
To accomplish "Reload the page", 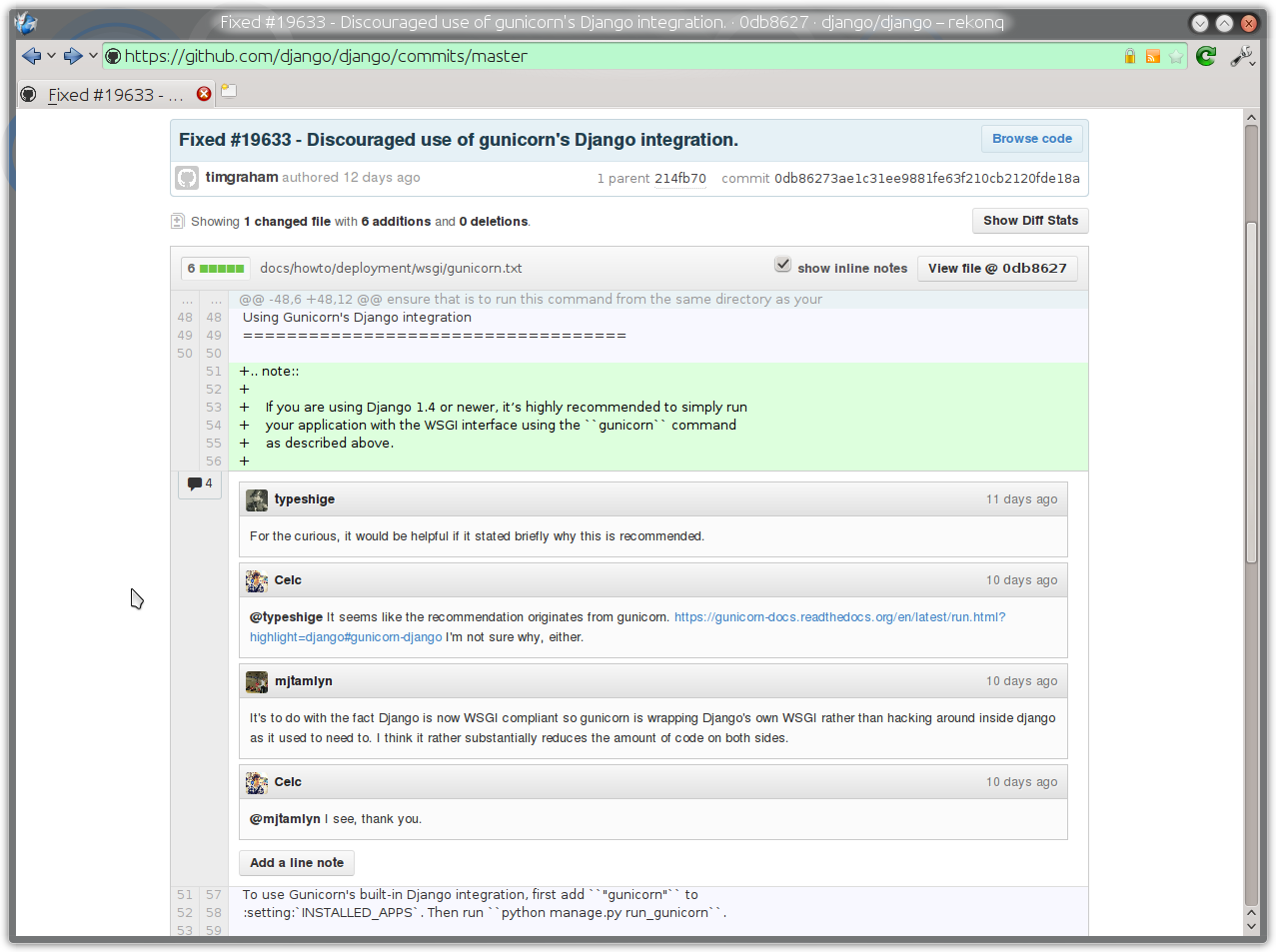I will click(1206, 56).
